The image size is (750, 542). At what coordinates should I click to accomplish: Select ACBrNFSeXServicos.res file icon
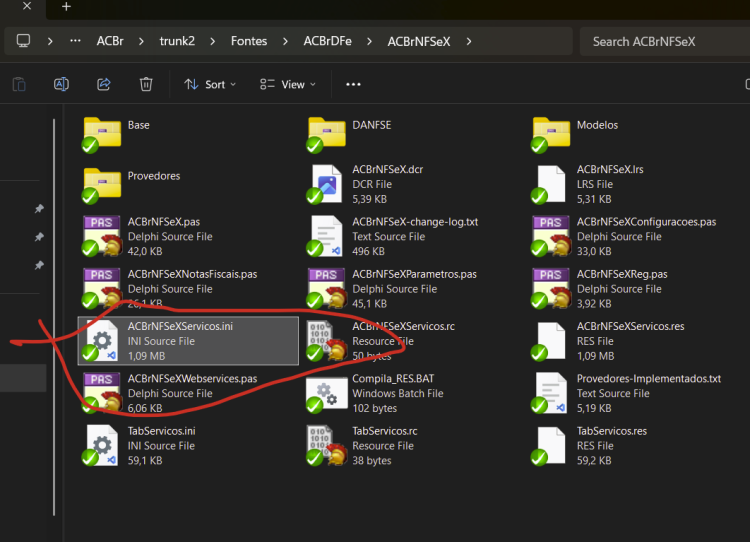pos(550,341)
